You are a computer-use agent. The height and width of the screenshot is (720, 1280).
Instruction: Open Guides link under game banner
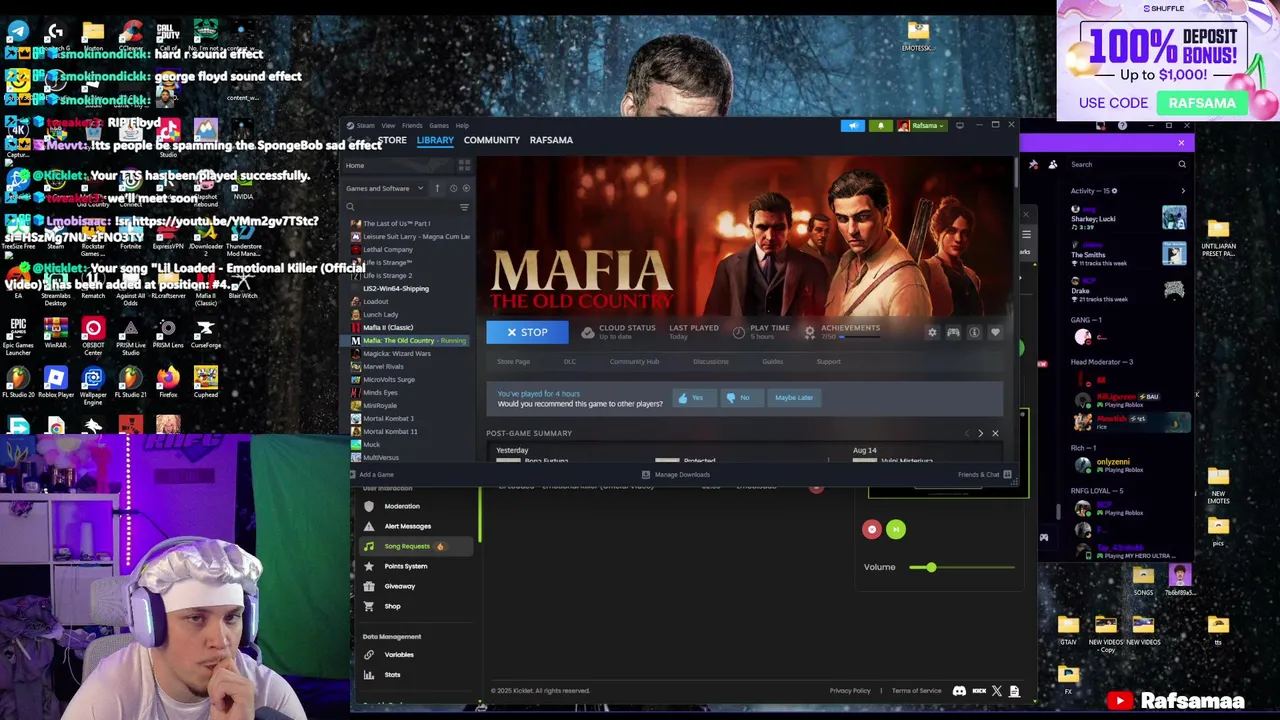(x=773, y=362)
